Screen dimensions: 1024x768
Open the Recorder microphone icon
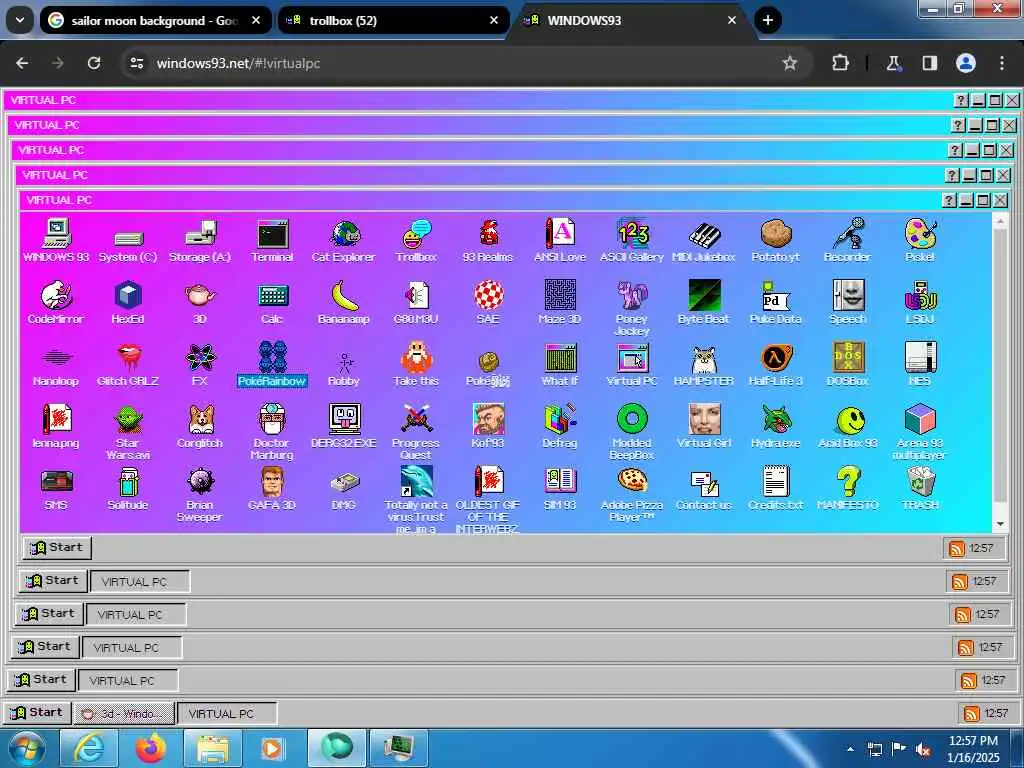848,240
